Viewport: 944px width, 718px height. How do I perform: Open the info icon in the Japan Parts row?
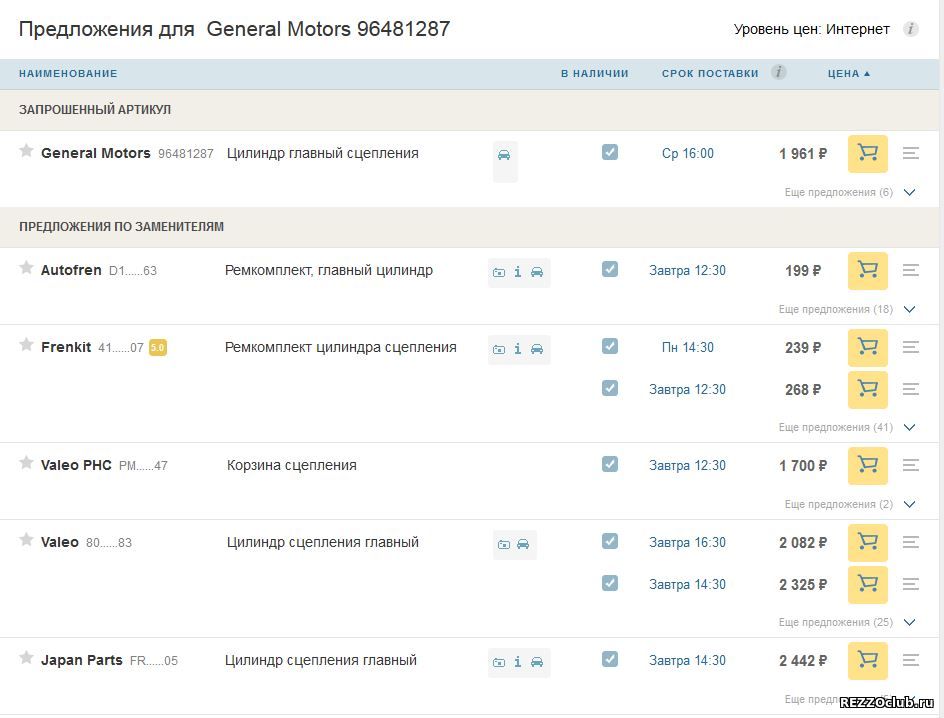pos(518,662)
